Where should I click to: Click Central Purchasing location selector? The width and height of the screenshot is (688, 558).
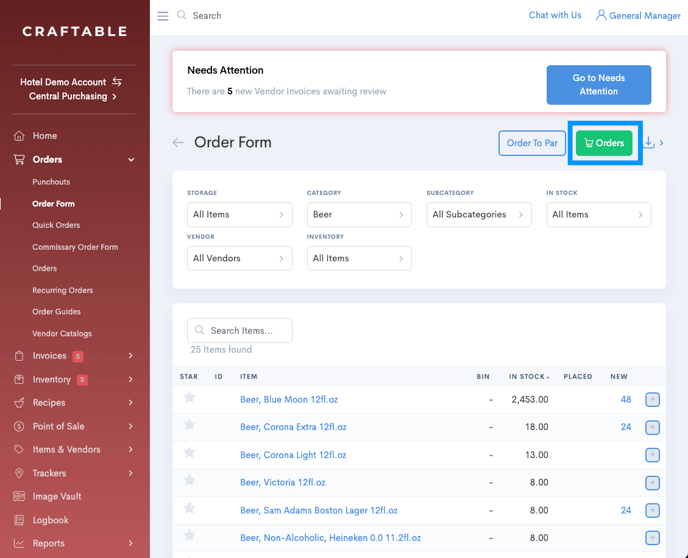tap(72, 97)
